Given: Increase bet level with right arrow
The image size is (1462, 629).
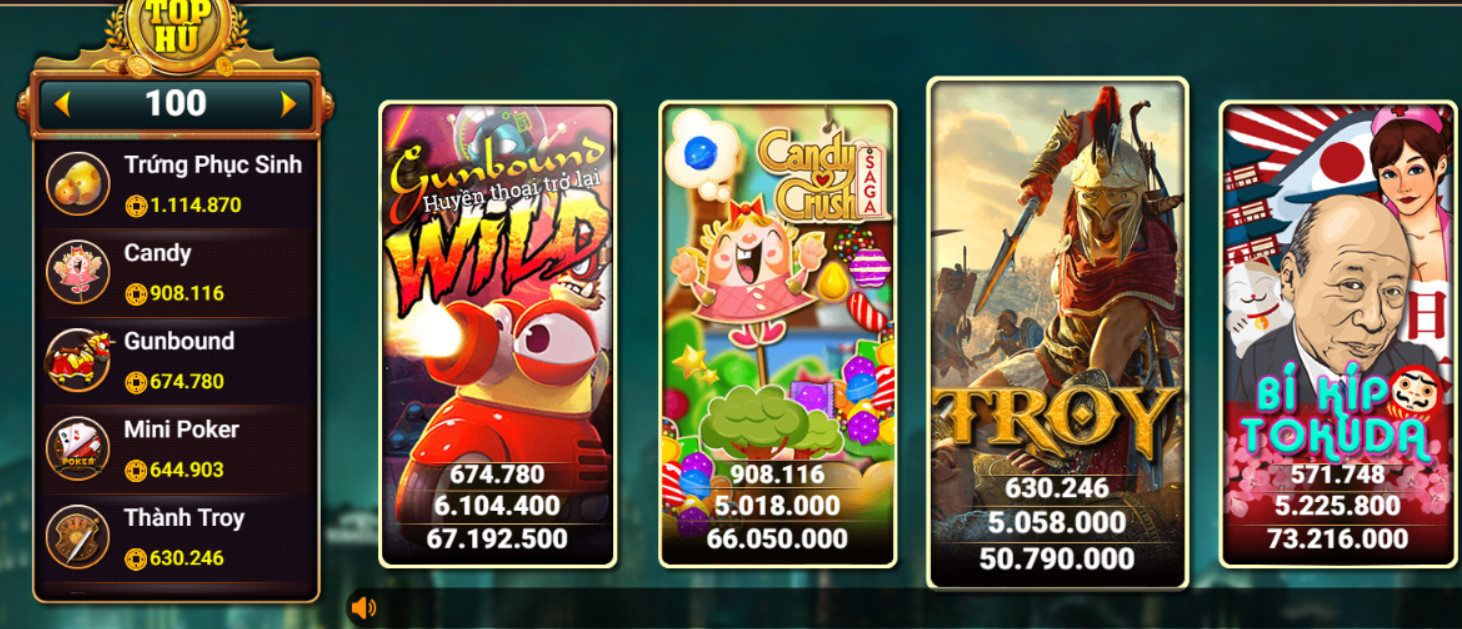Looking at the screenshot, I should coord(289,104).
